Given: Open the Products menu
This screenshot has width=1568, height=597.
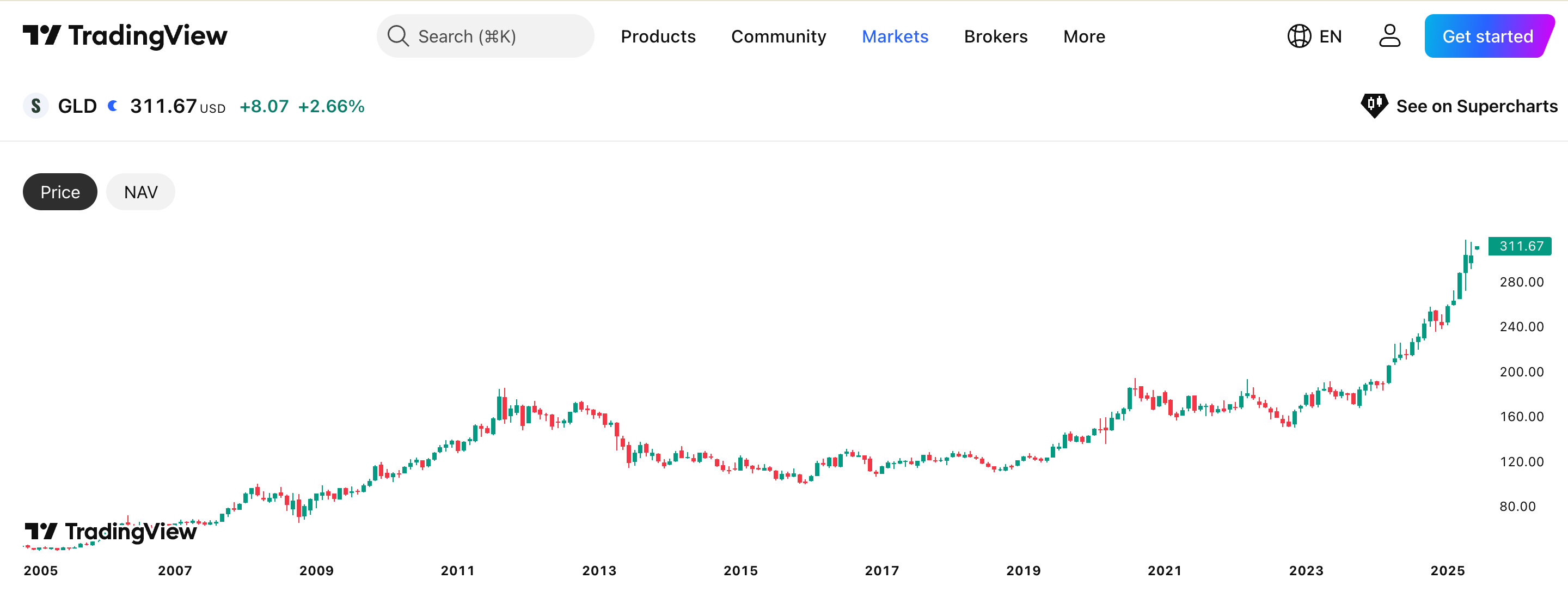Looking at the screenshot, I should tap(658, 36).
